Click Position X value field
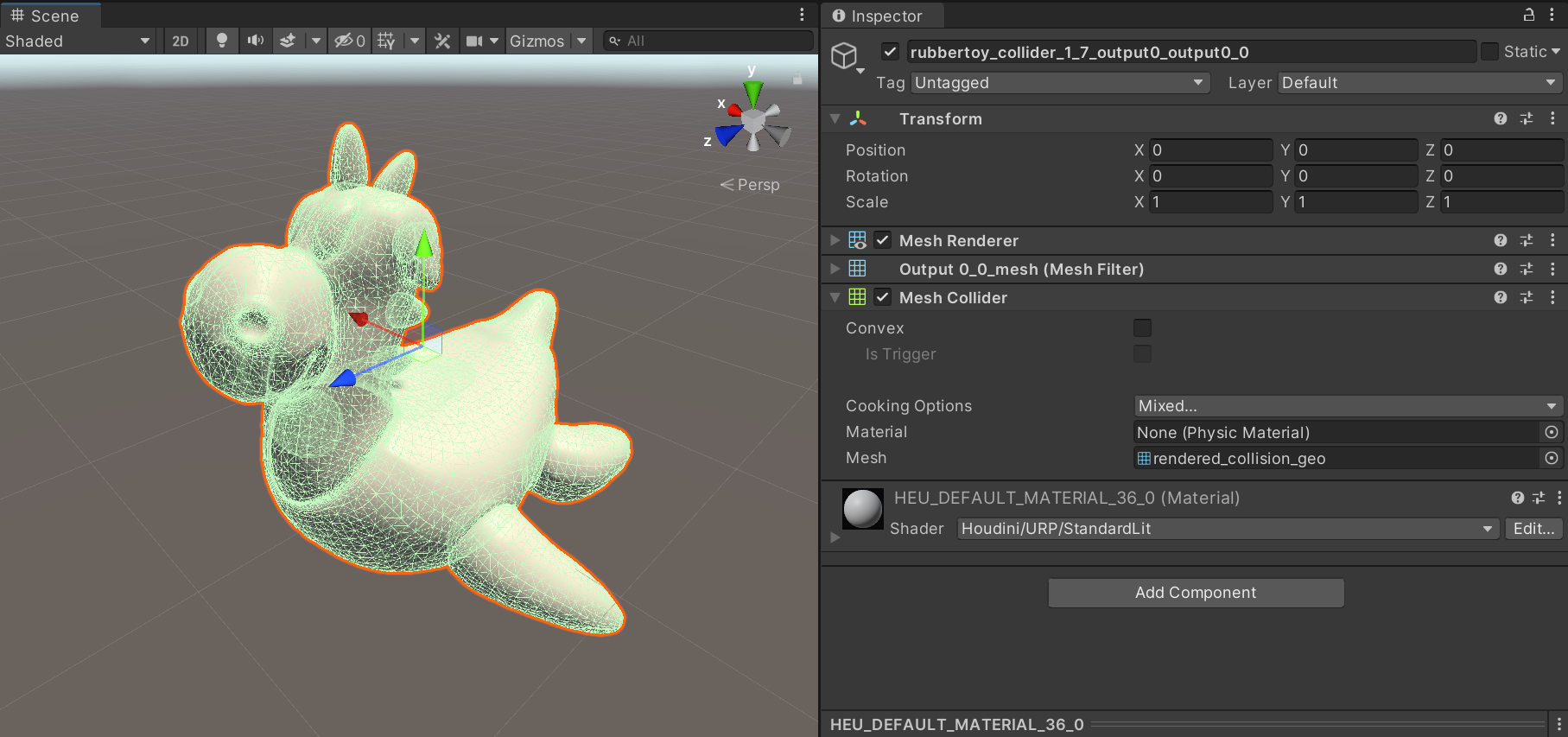Viewport: 1568px width, 737px height. 1210,150
